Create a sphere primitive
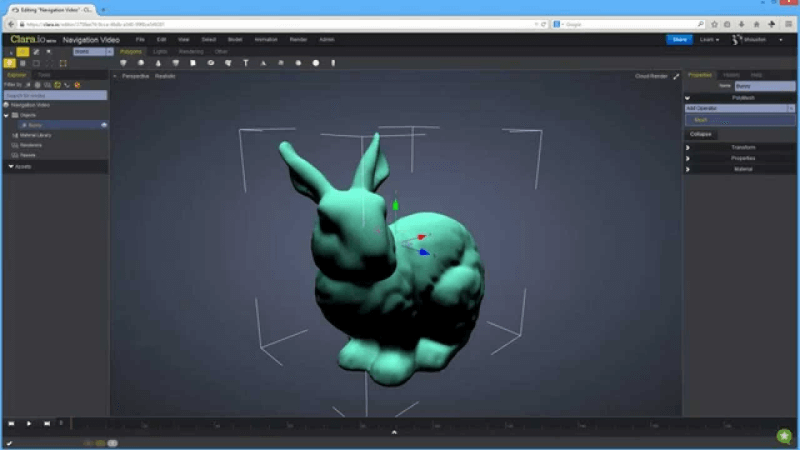 pyautogui.click(x=316, y=63)
